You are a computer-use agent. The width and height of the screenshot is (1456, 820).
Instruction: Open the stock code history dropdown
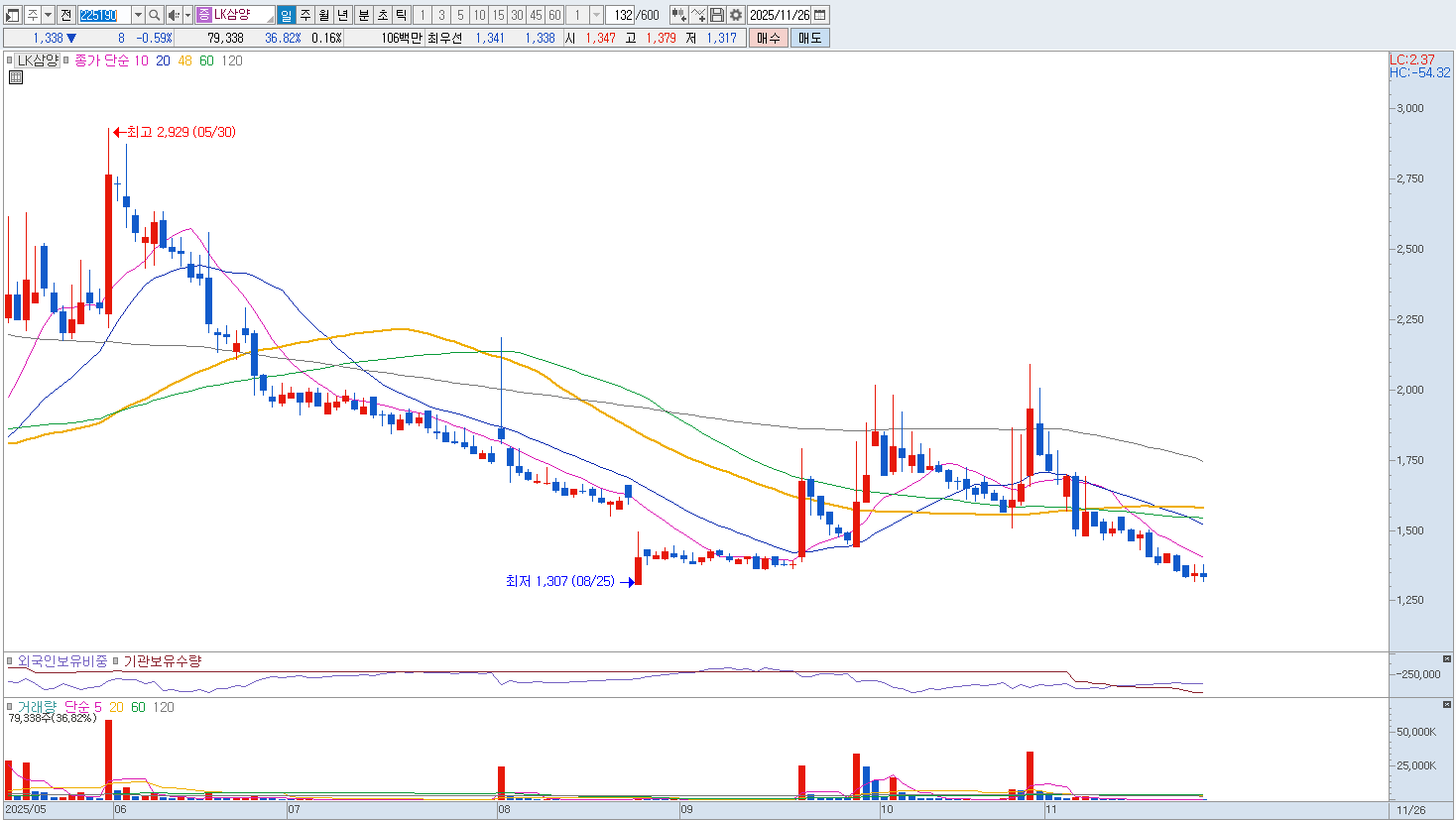pyautogui.click(x=138, y=15)
